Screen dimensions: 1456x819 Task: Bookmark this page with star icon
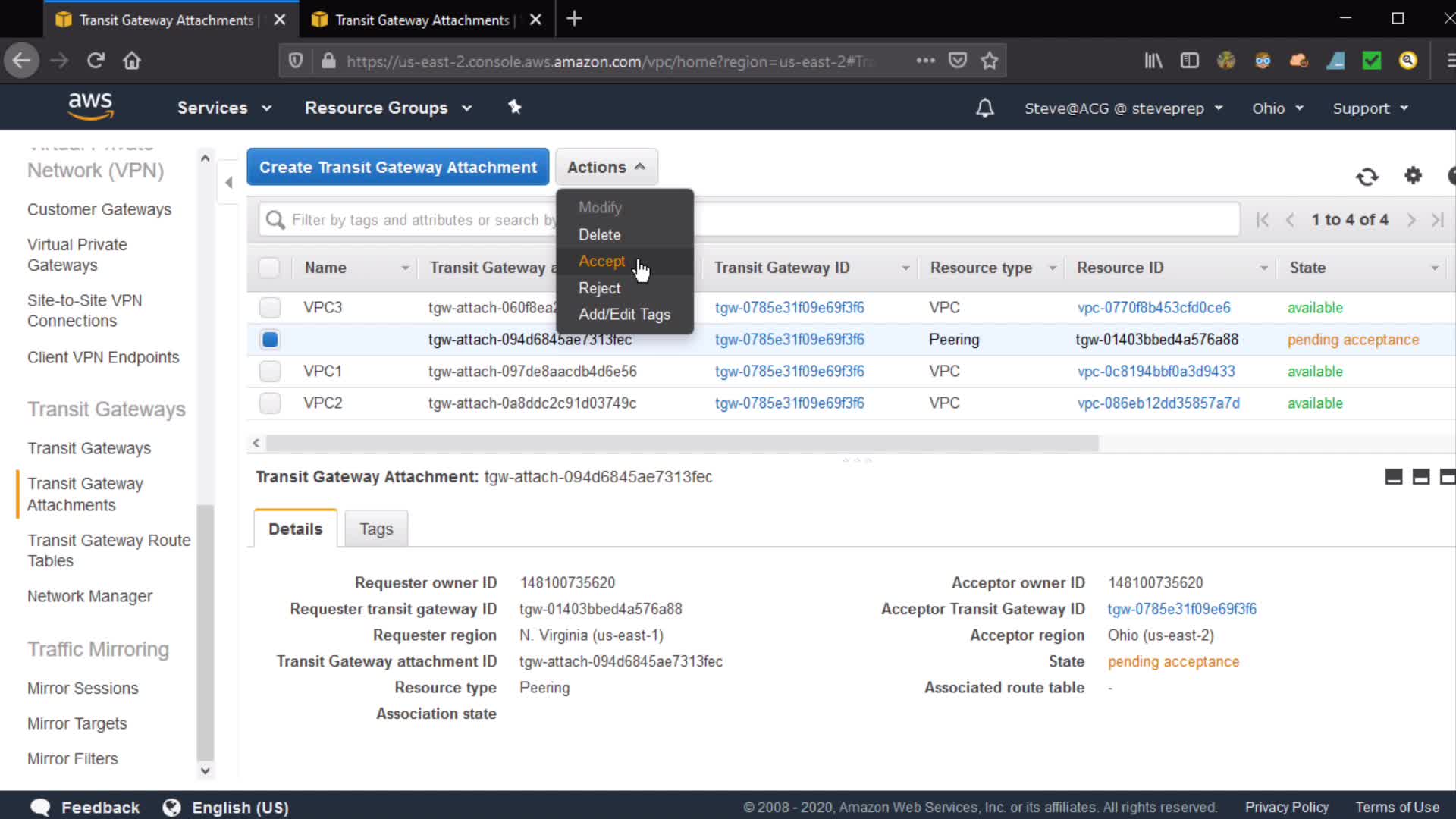pyautogui.click(x=989, y=61)
